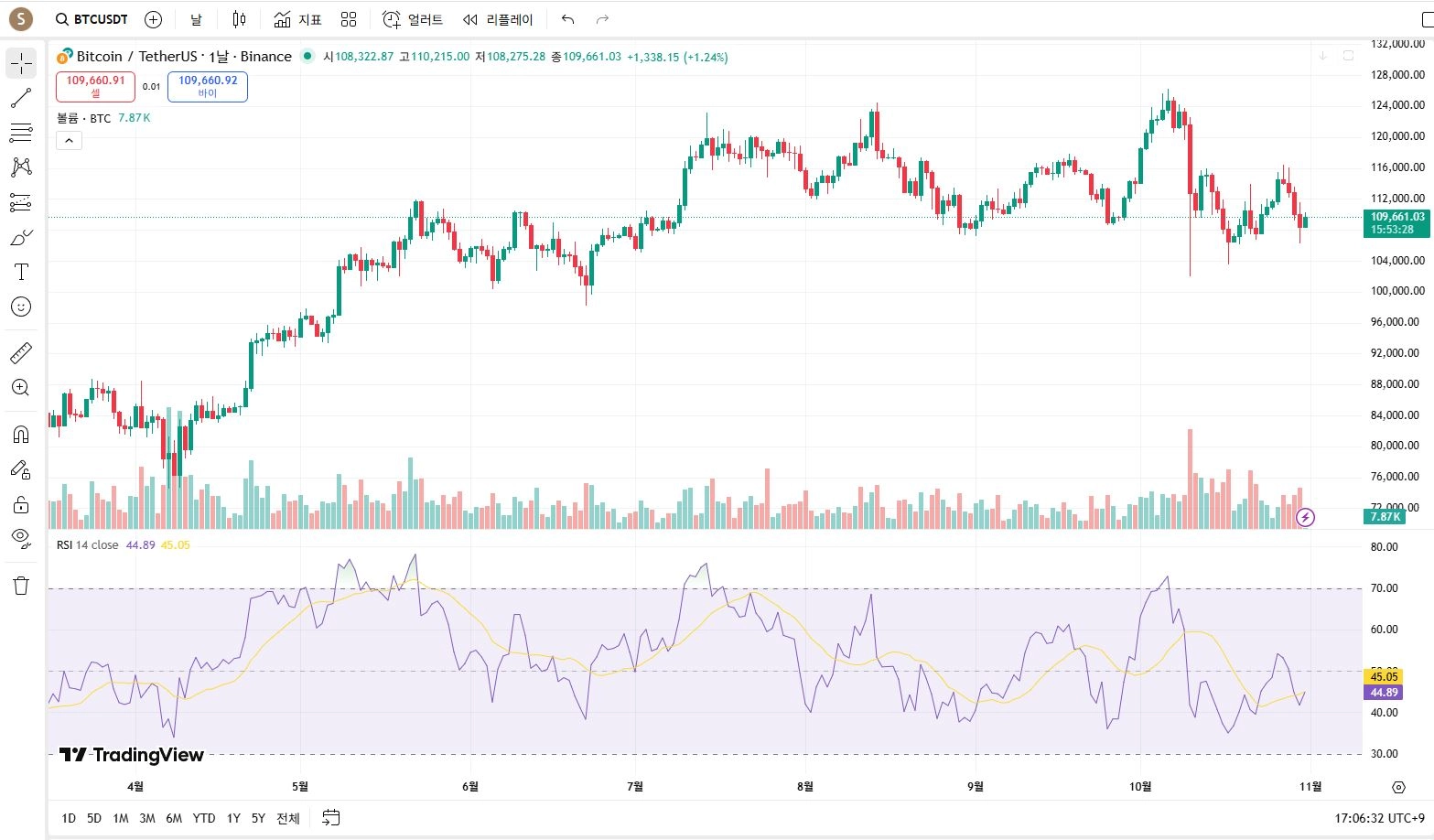
Task: Open the Fibonacci tools group
Action: coord(21,133)
